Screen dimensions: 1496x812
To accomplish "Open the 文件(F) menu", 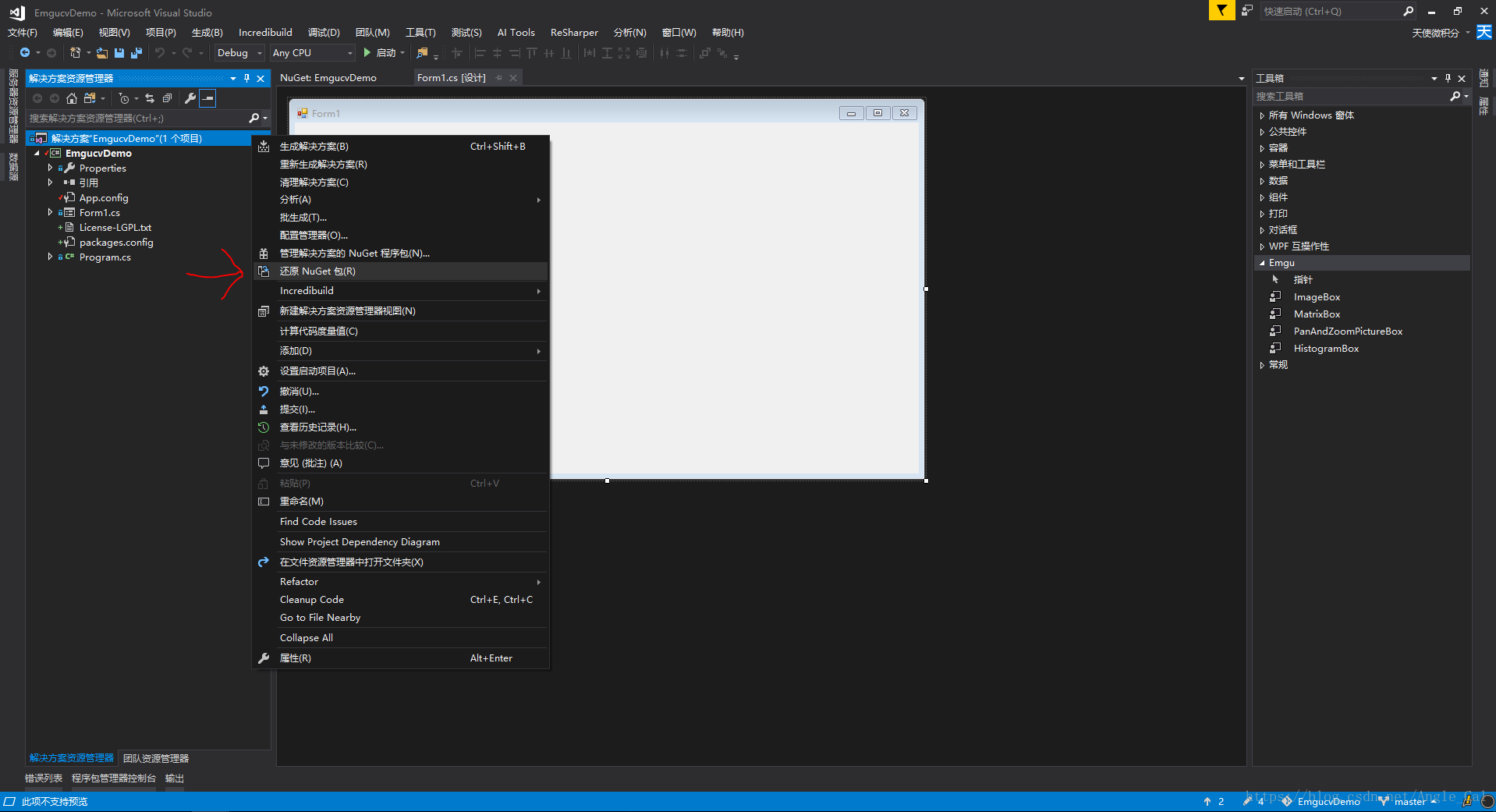I will point(23,32).
